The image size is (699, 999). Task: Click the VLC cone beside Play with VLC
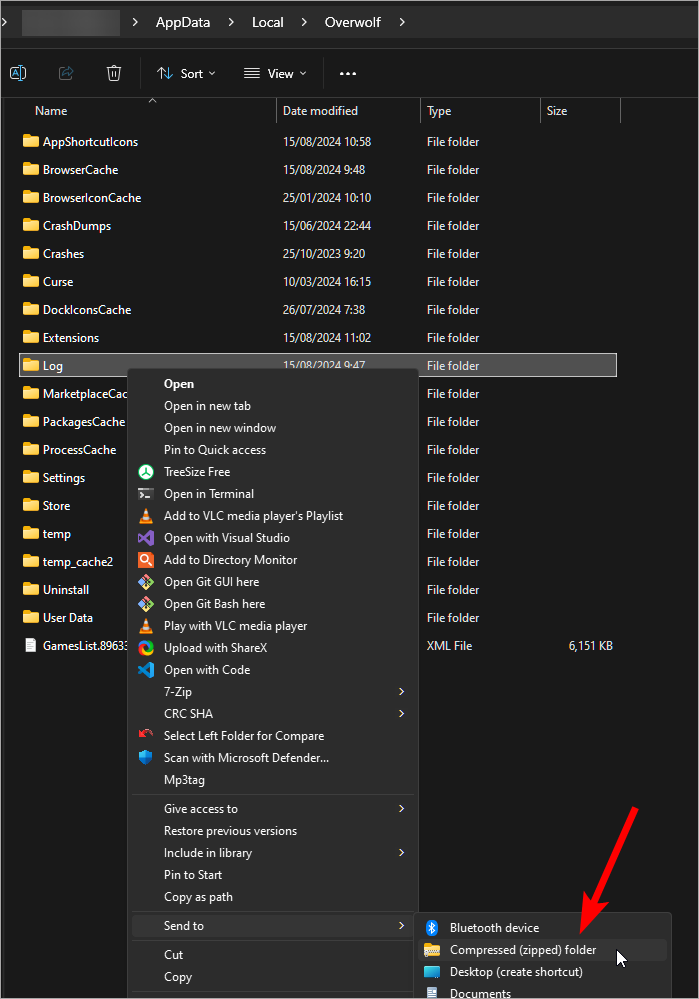[x=146, y=626]
